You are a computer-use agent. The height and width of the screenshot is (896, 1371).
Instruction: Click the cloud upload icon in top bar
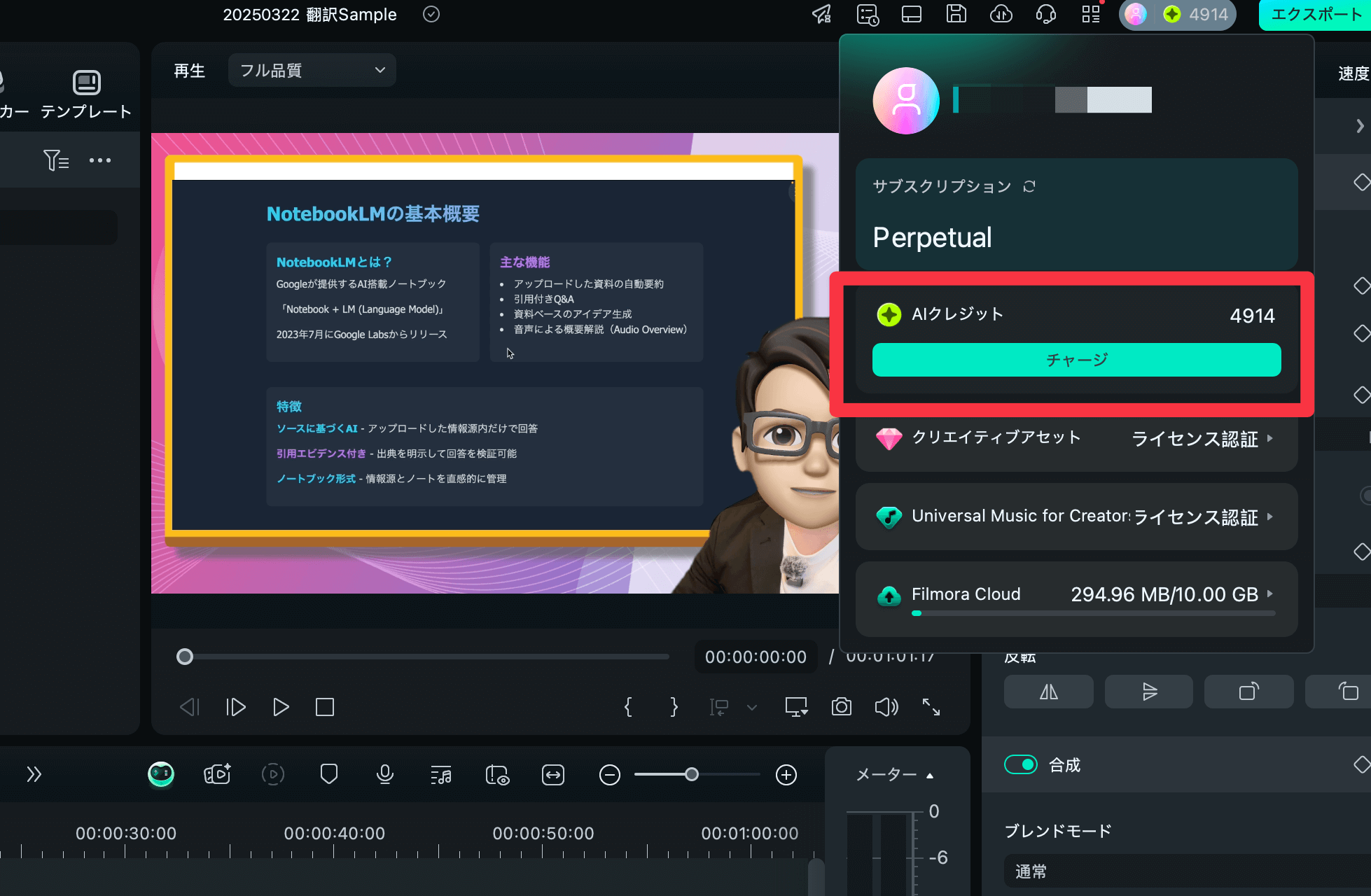tap(1001, 14)
